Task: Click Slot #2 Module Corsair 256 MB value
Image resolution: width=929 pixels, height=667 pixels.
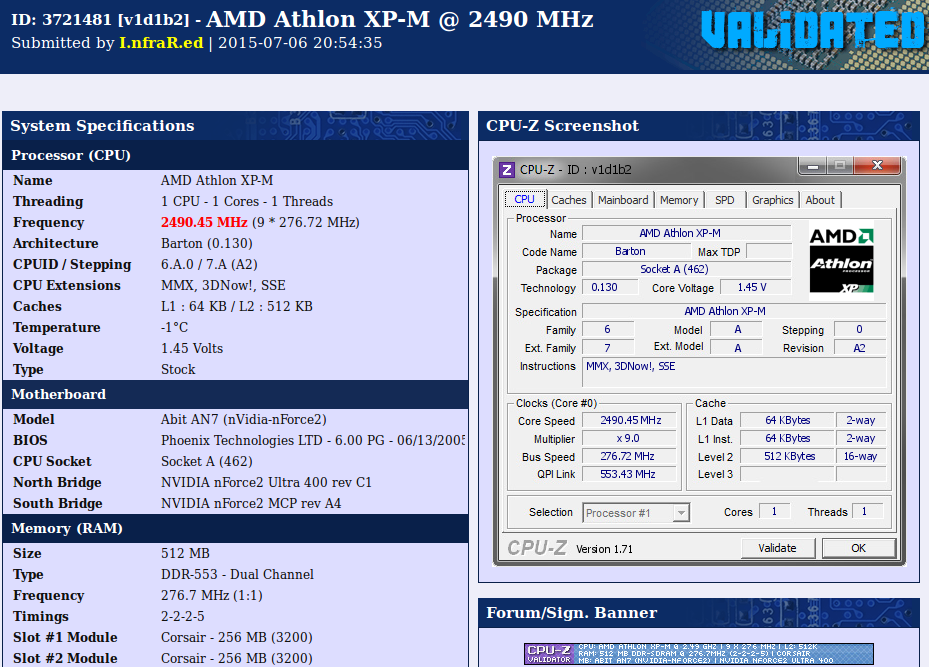Action: (x=236, y=658)
